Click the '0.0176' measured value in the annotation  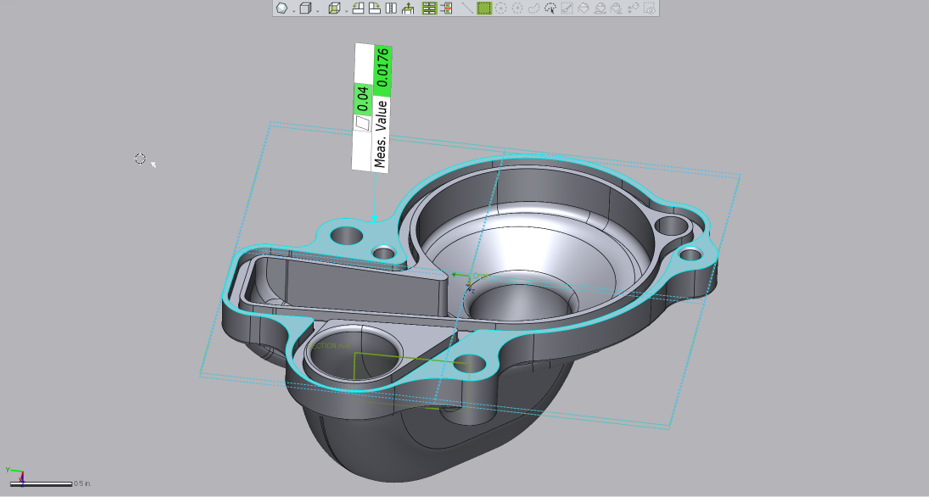click(x=383, y=67)
